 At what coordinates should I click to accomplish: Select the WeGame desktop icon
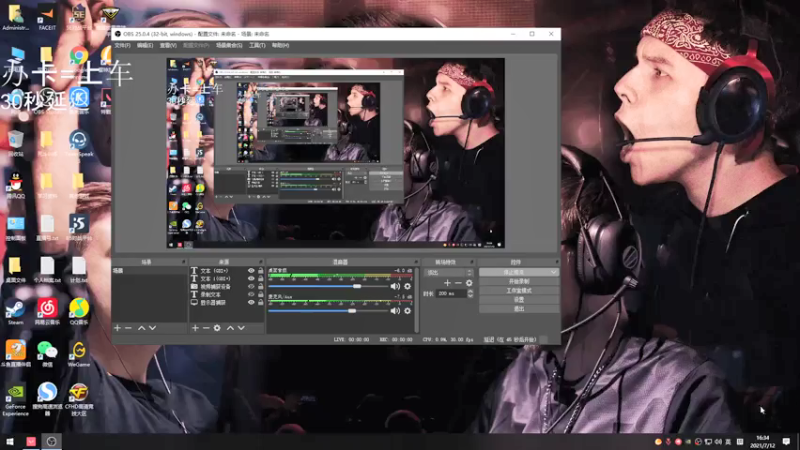pos(79,355)
